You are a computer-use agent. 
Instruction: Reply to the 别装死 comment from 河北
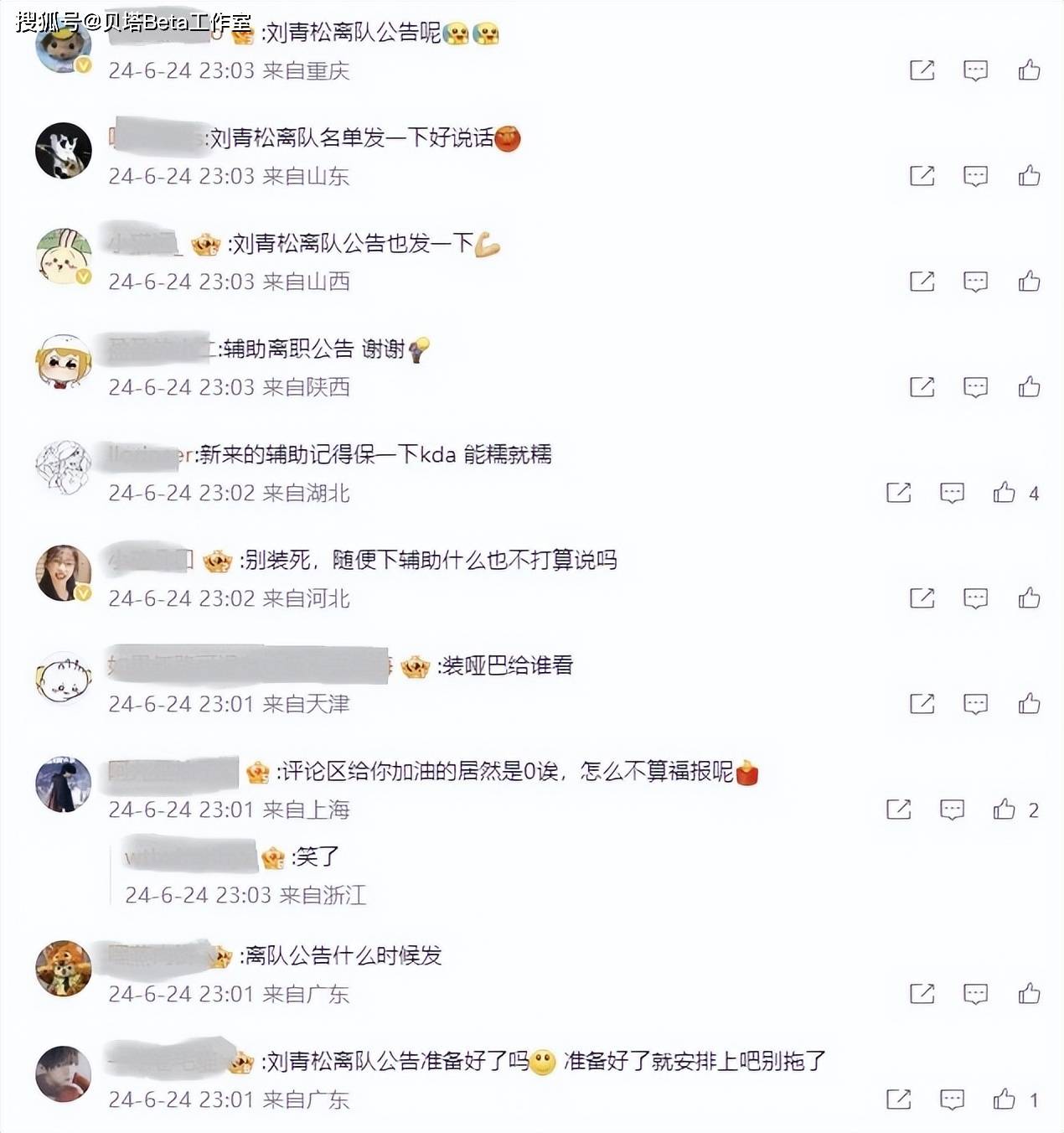coord(975,598)
